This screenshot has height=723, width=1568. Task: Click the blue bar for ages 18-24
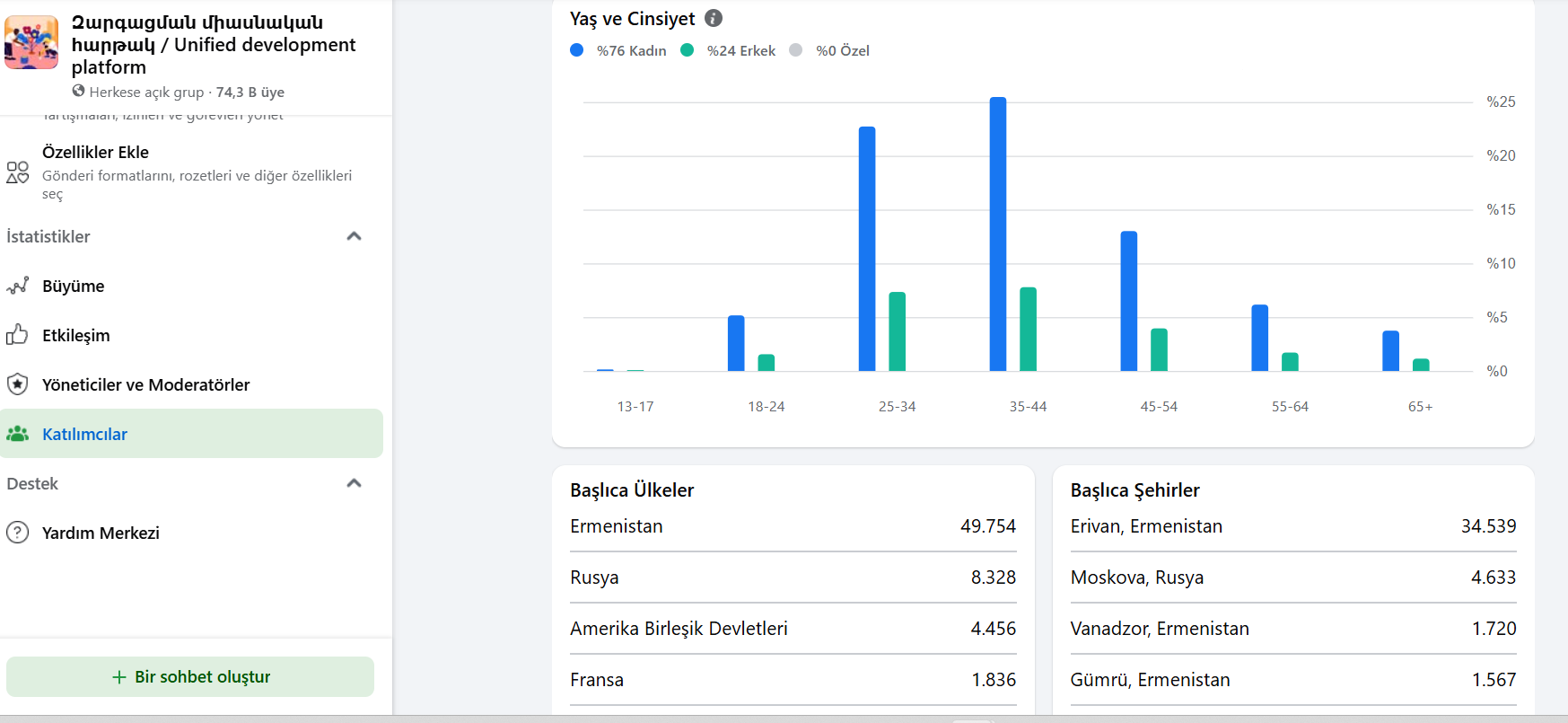pyautogui.click(x=736, y=343)
